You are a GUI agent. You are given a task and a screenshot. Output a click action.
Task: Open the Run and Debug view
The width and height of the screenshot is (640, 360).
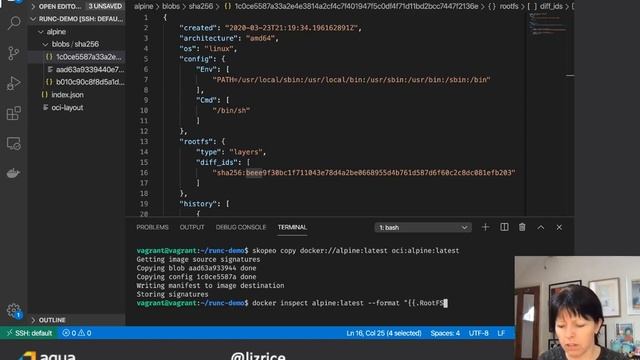point(13,83)
